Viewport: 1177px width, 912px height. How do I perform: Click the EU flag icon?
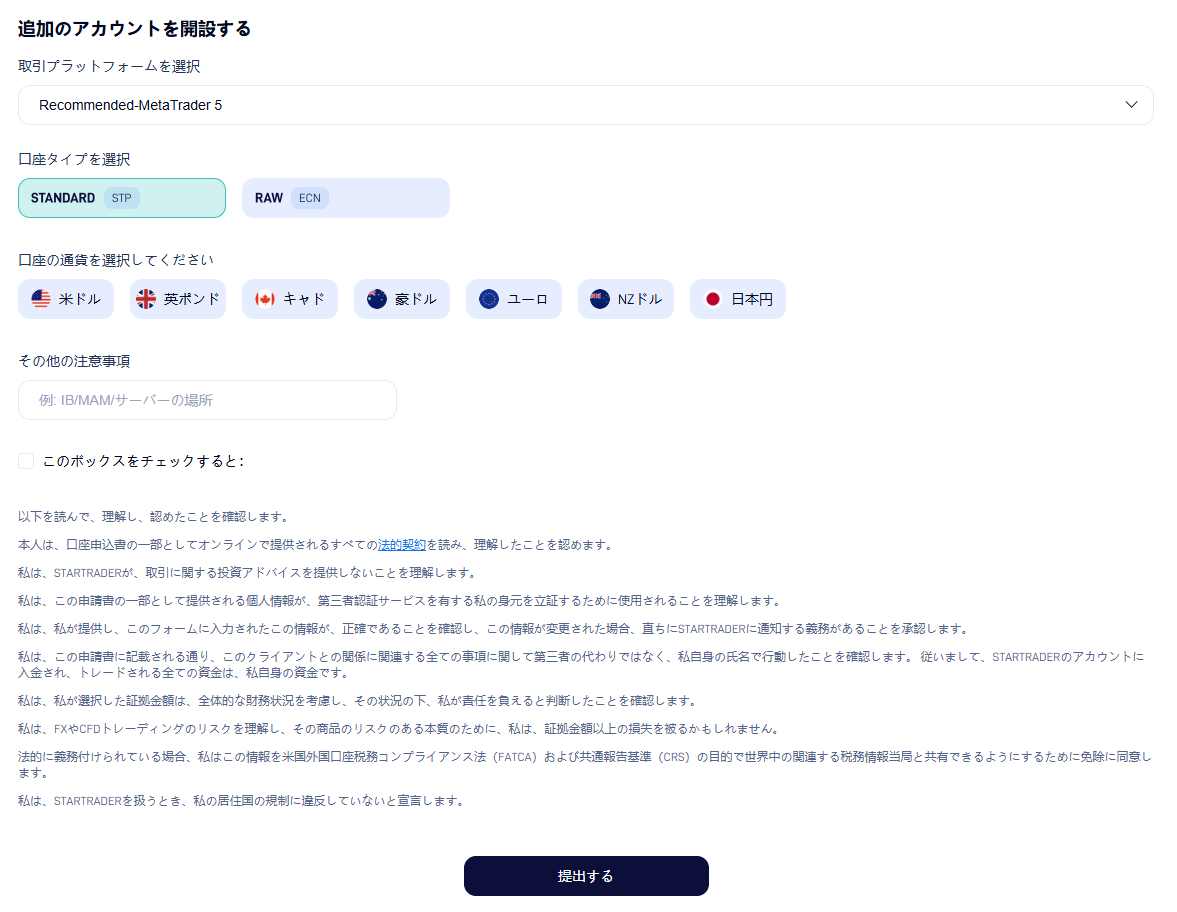coord(489,299)
